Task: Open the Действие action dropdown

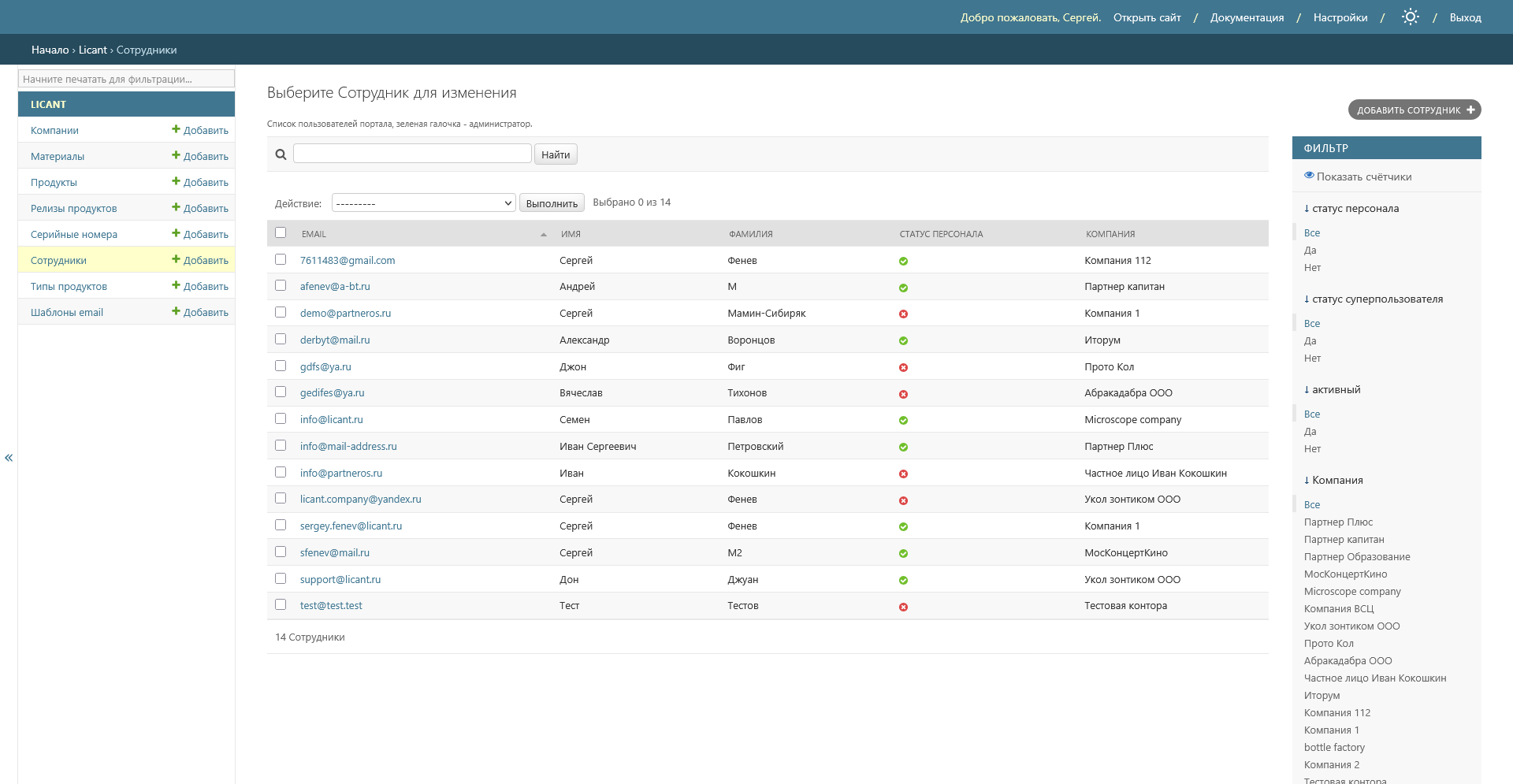Action: tap(423, 203)
